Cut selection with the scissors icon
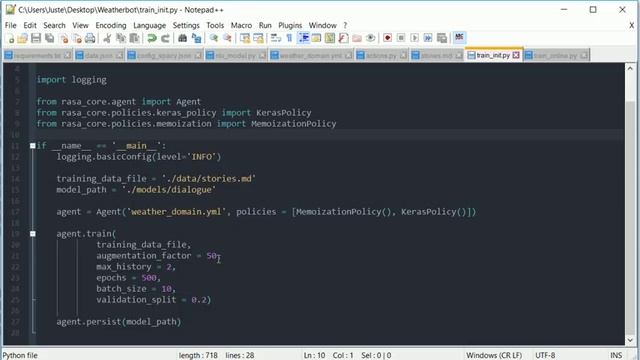Viewport: 640px width, 360px height. [x=107, y=38]
